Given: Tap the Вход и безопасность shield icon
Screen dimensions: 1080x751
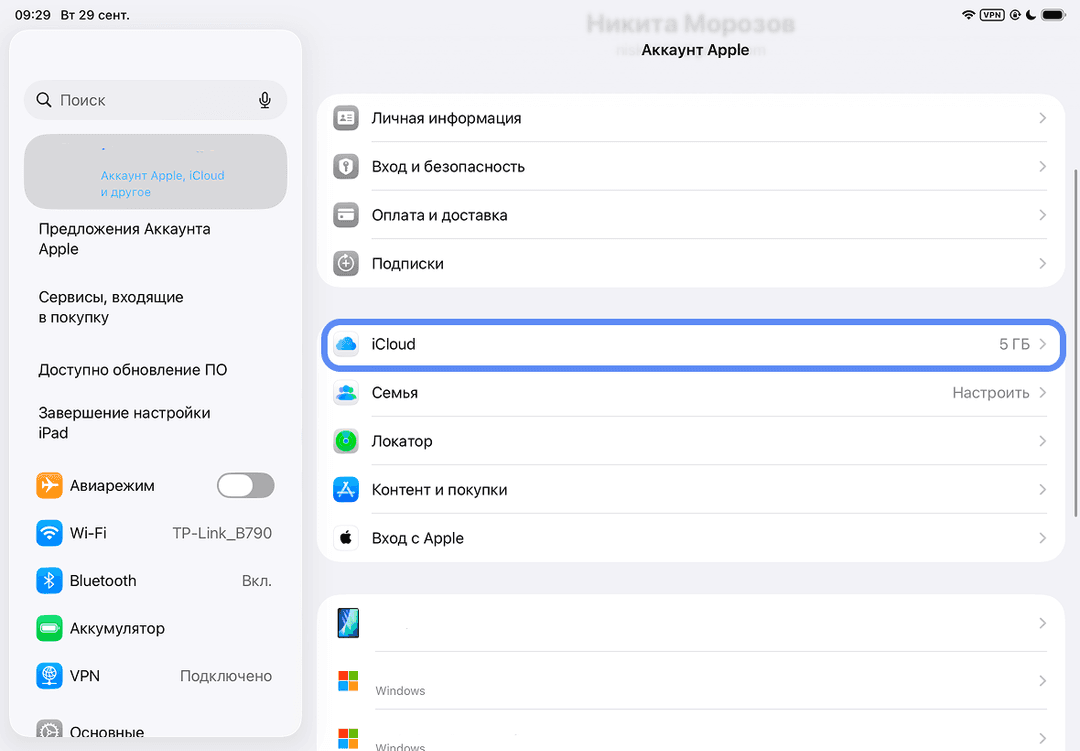Looking at the screenshot, I should click(346, 167).
